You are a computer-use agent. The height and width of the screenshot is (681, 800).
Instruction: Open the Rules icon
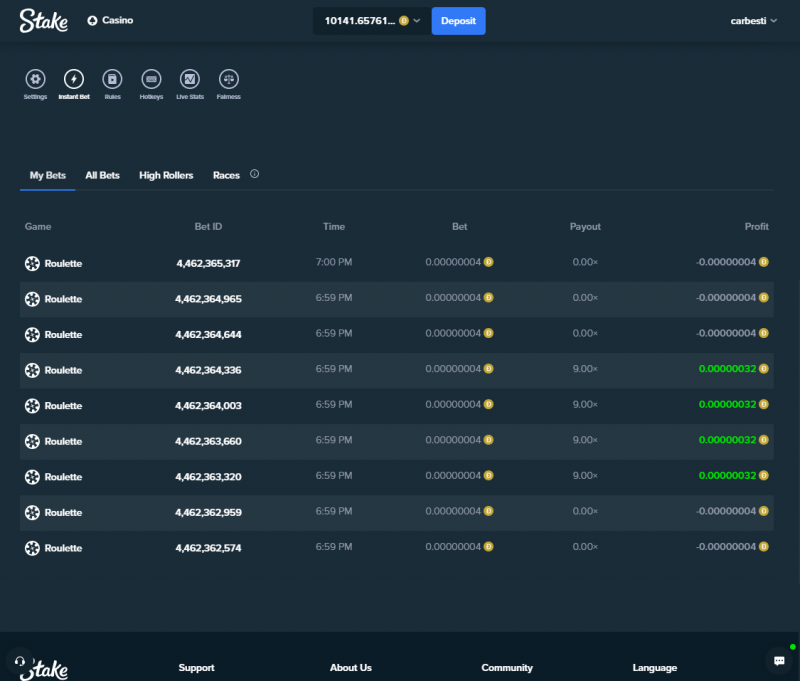click(x=112, y=79)
